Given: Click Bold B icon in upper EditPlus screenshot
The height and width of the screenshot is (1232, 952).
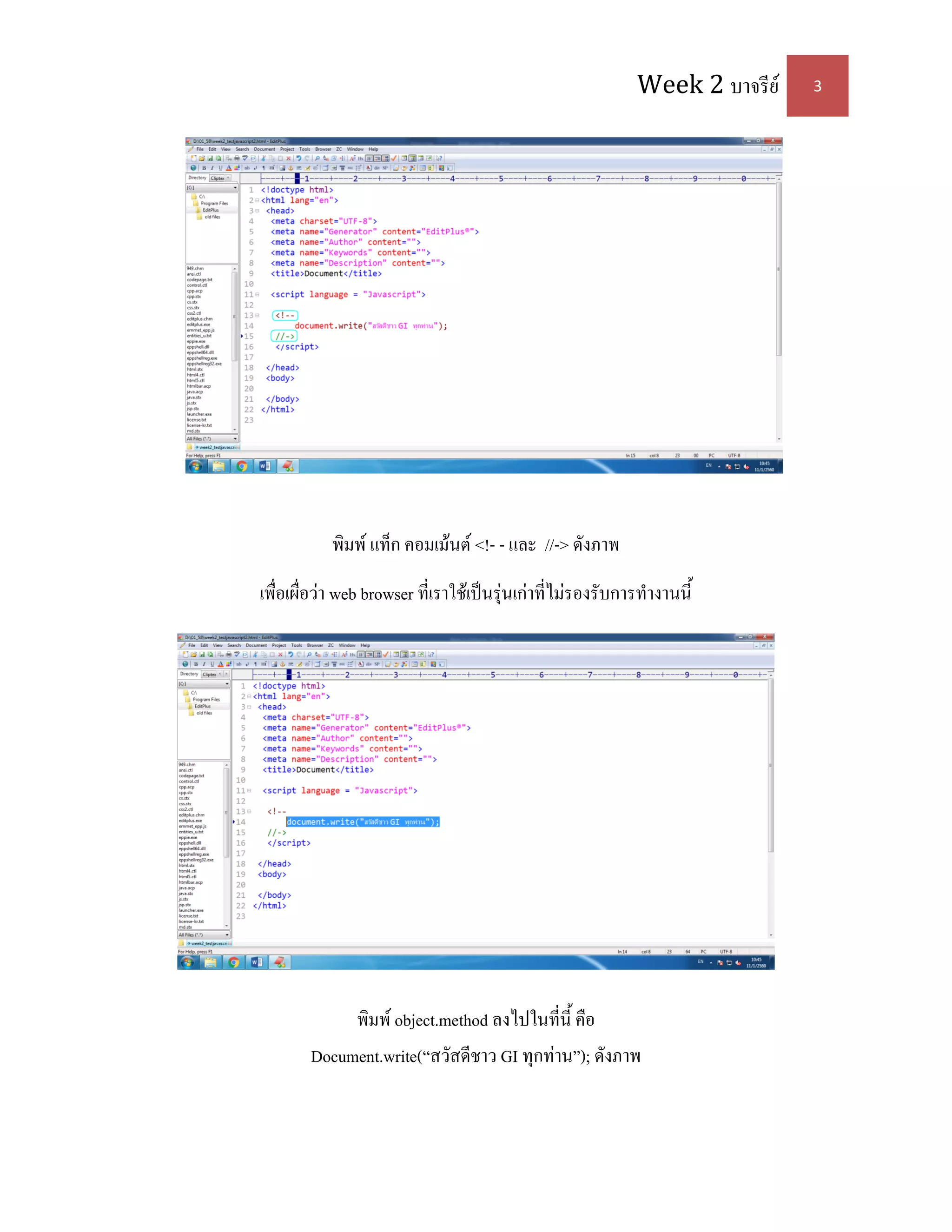Looking at the screenshot, I should [x=204, y=168].
